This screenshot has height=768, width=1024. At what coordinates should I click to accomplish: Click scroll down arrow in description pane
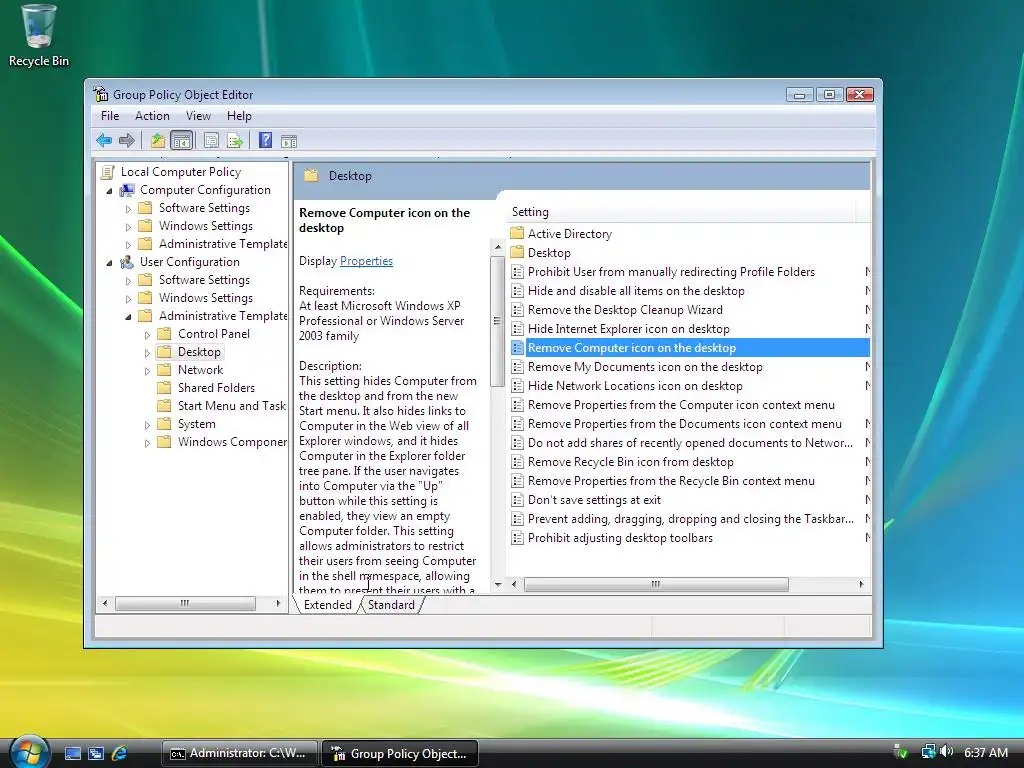(x=498, y=584)
